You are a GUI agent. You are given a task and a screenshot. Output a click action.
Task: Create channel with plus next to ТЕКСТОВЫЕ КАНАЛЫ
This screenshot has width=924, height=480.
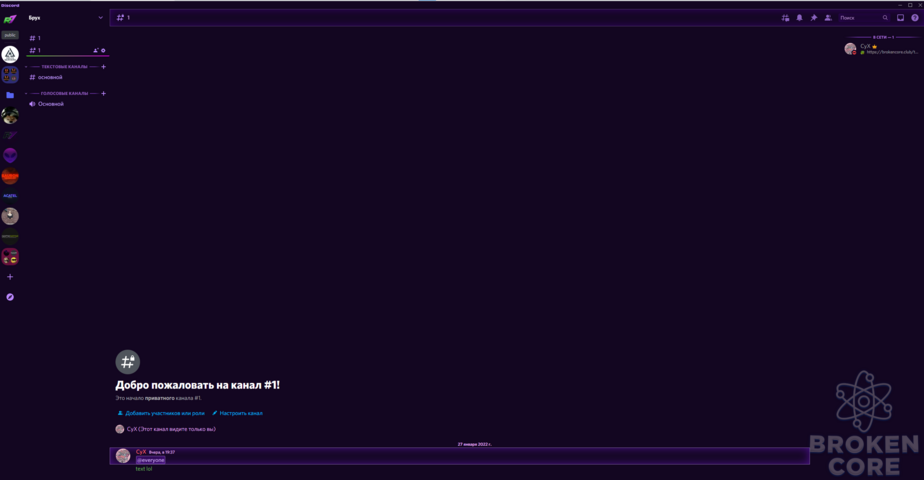104,67
